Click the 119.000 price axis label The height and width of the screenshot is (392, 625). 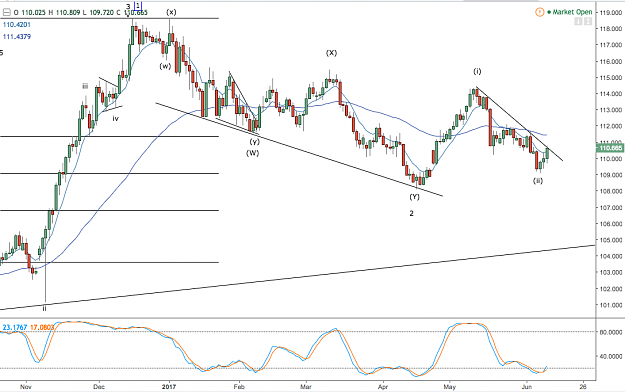click(x=612, y=13)
